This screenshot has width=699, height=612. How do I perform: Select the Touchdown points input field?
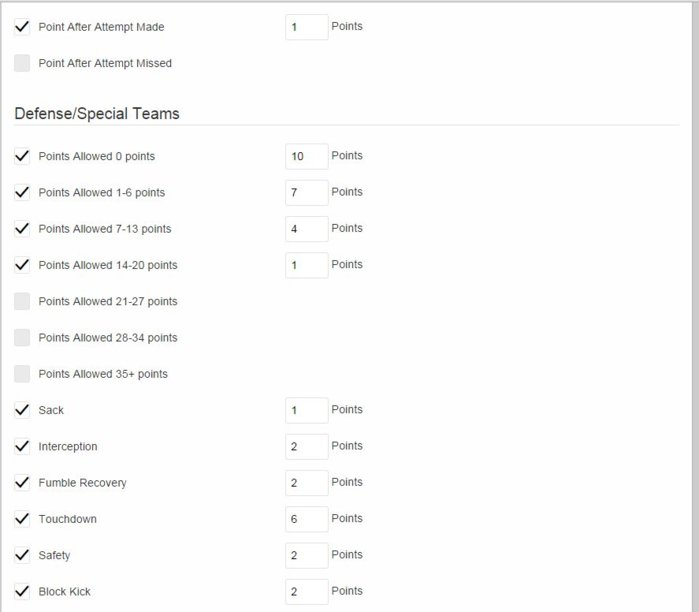[306, 519]
